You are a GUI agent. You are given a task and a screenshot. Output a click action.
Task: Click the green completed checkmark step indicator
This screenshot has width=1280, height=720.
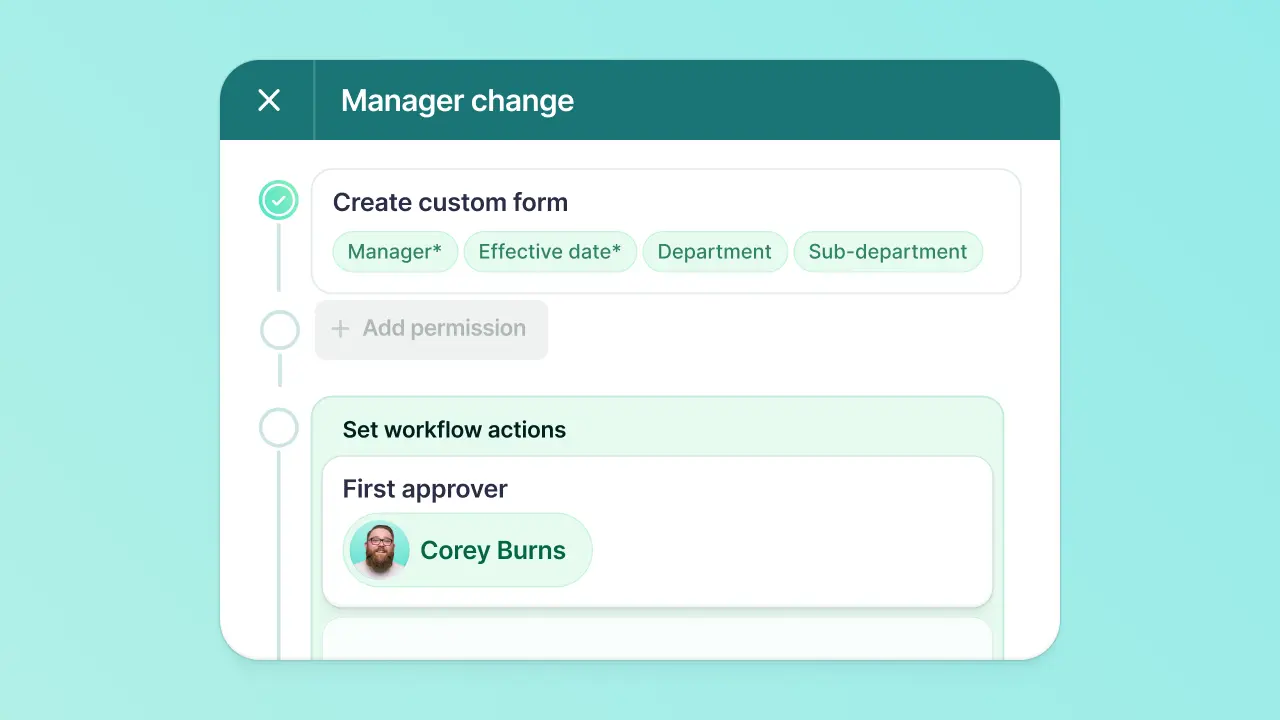[279, 200]
